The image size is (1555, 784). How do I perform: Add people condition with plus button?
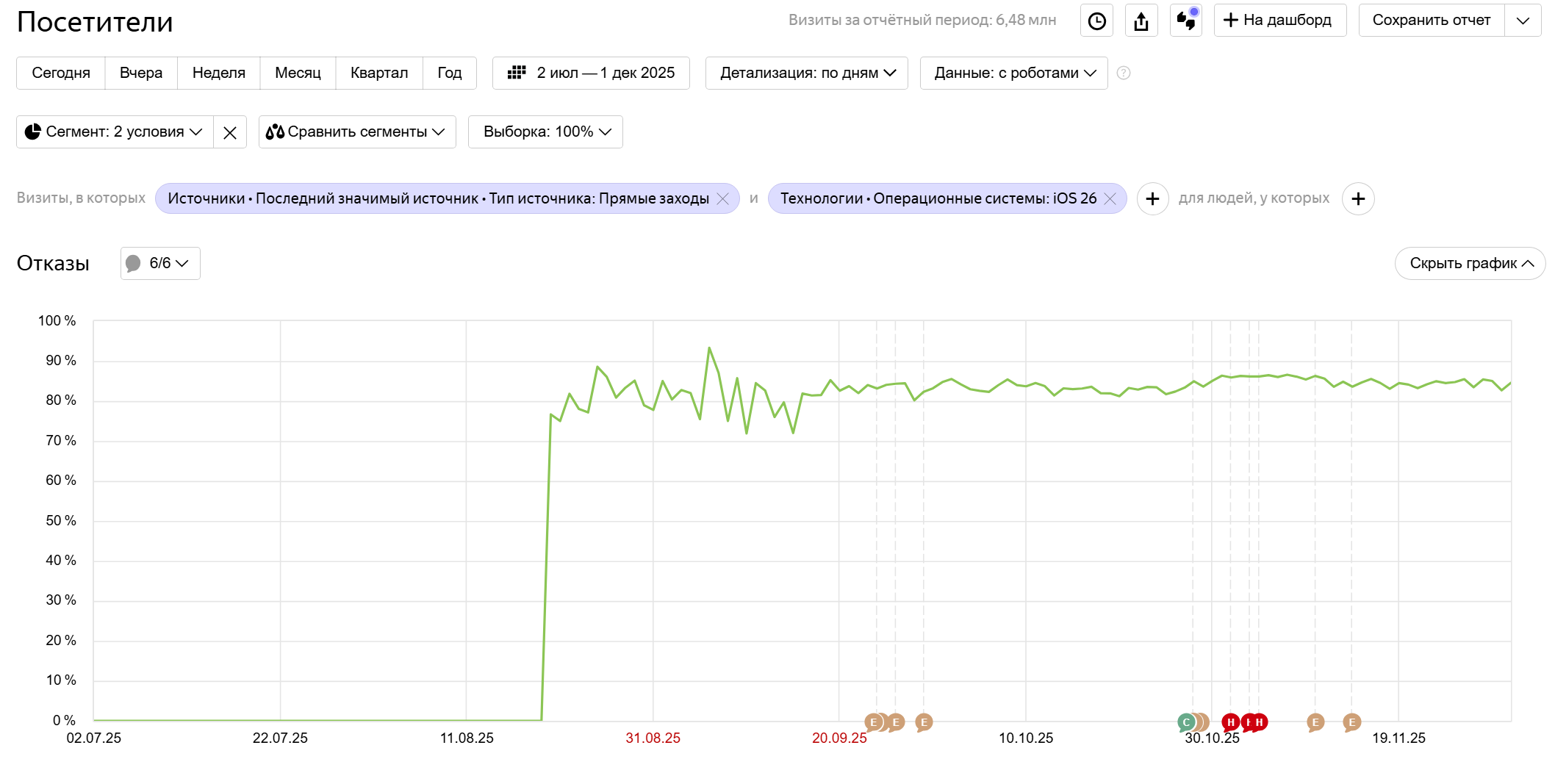pos(1358,198)
